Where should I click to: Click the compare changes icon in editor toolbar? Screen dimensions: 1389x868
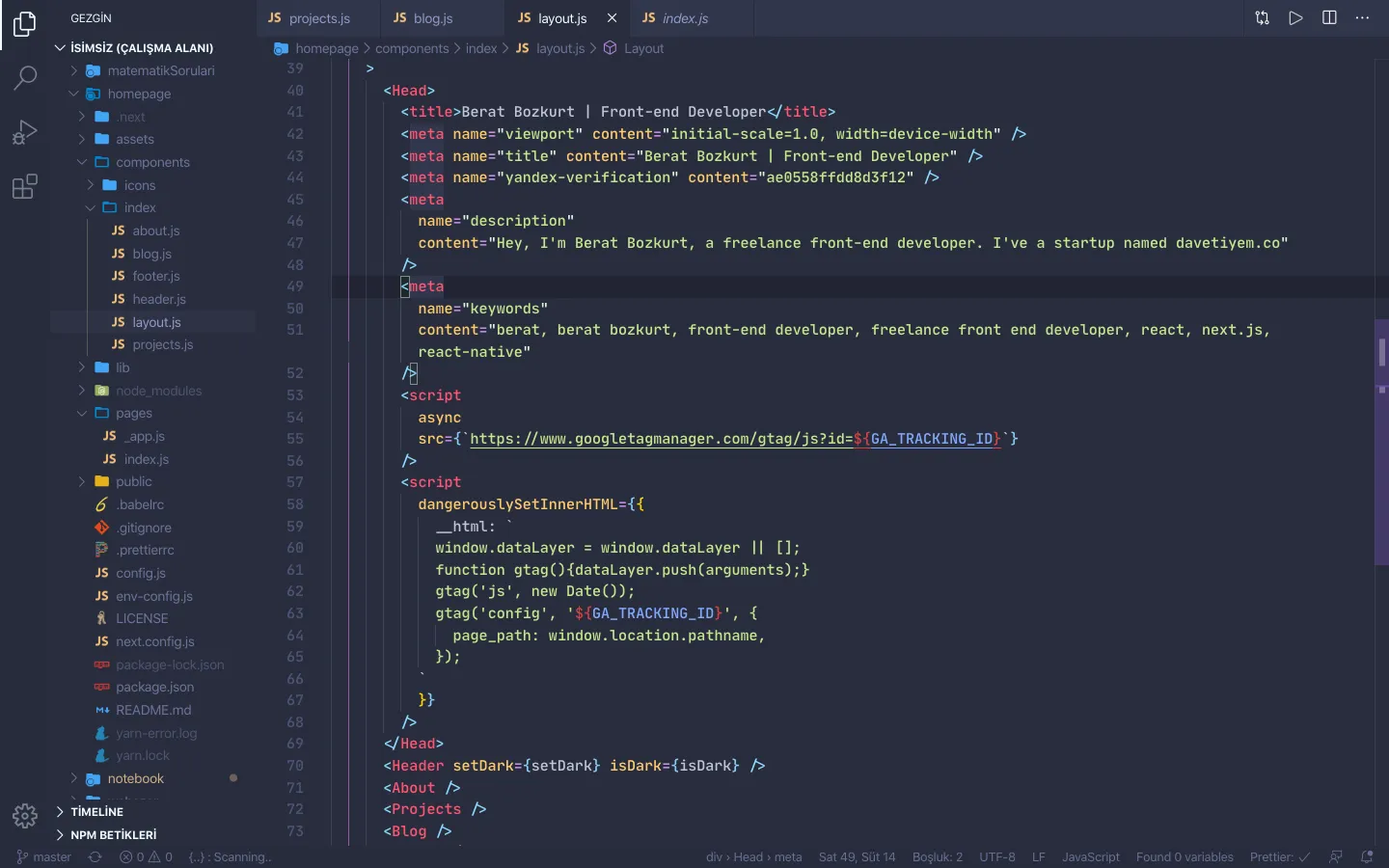pyautogui.click(x=1262, y=17)
